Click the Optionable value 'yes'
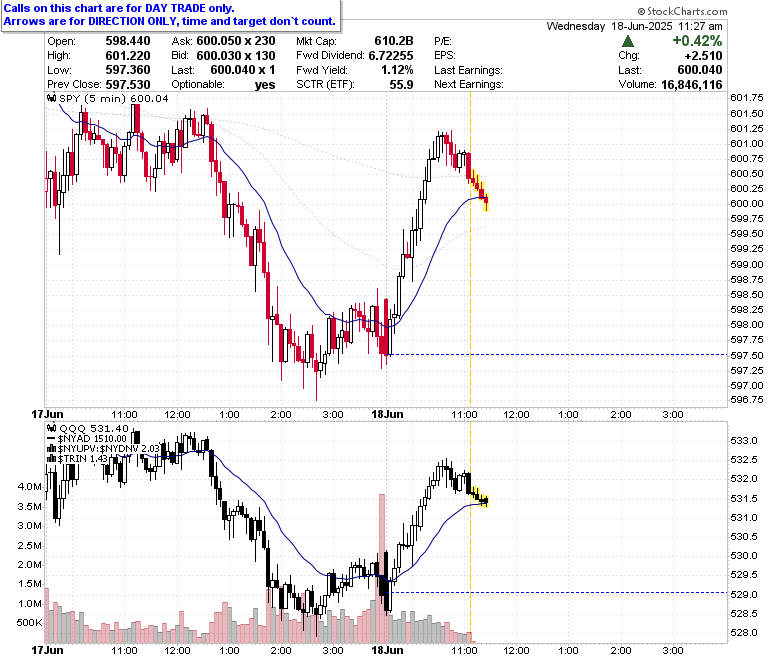The image size is (780, 659). 265,85
